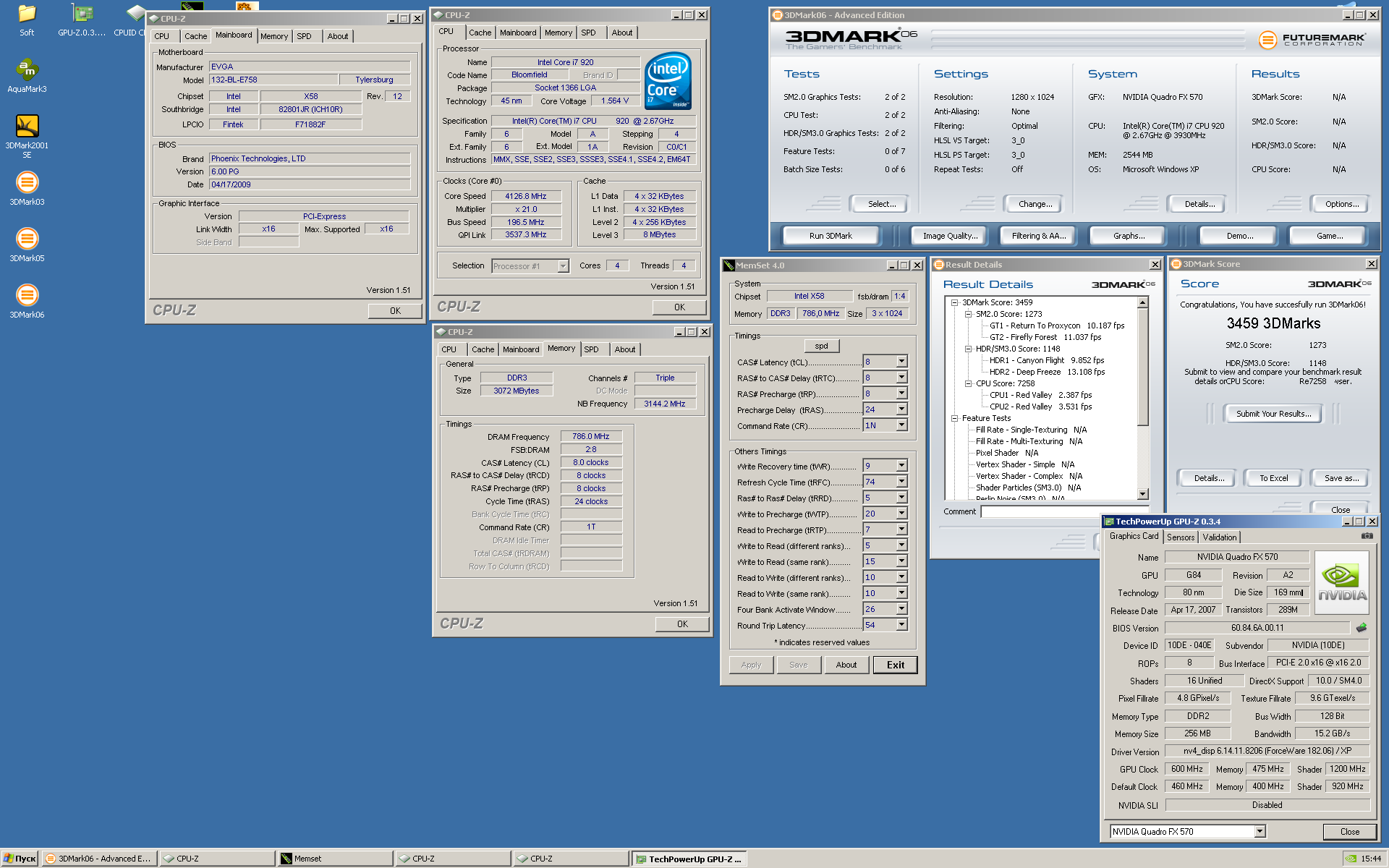This screenshot has width=1389, height=868.
Task: Take GPU-Z screenshot with camera icon
Action: coord(1367,536)
